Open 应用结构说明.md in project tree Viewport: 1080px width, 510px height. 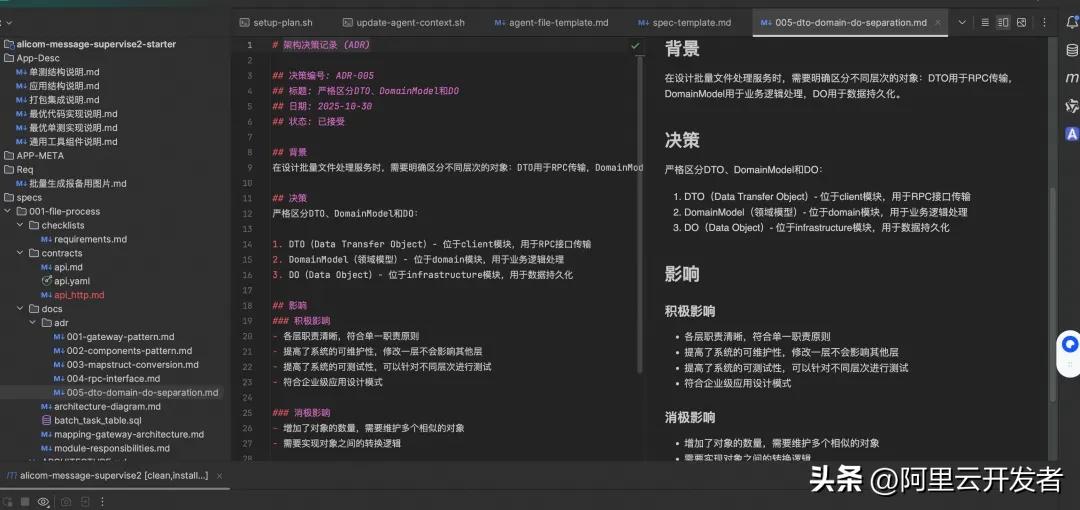[59, 86]
